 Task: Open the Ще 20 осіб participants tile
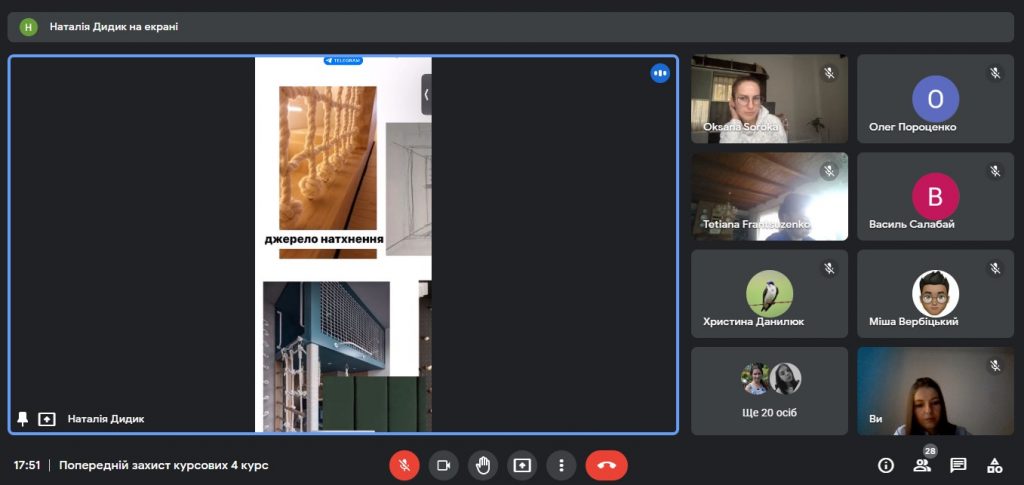click(x=769, y=390)
